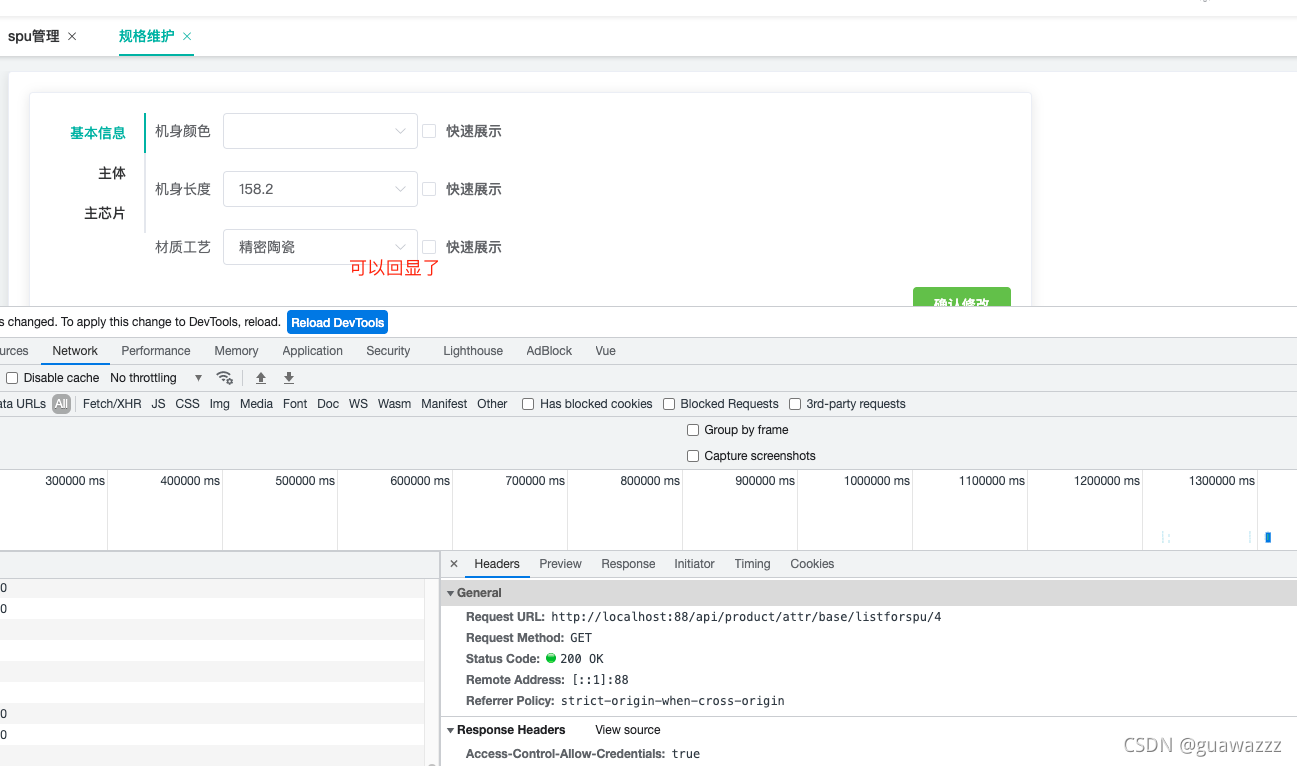Image resolution: width=1297 pixels, height=766 pixels.
Task: Filter requests by Img
Action: 220,404
